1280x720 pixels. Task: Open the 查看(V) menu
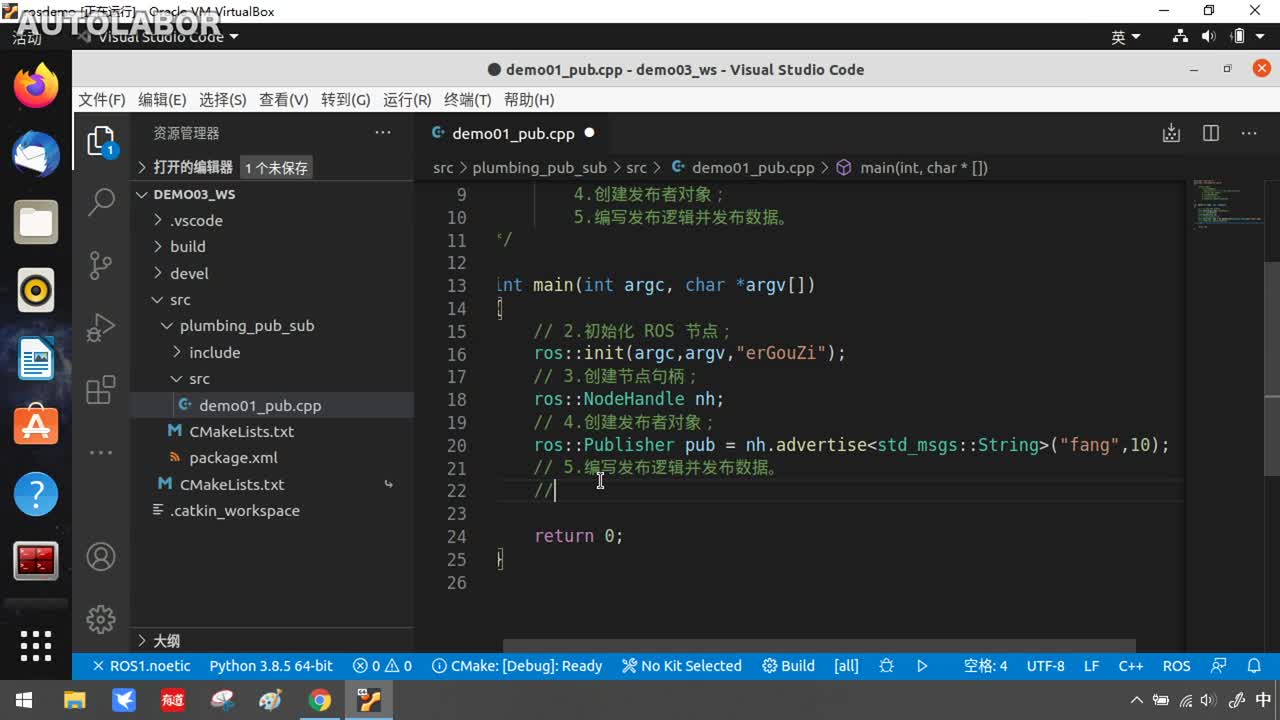(x=283, y=100)
